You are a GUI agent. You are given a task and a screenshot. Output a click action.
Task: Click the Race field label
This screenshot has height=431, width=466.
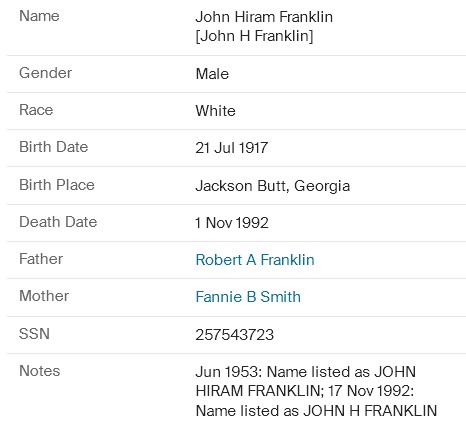point(36,110)
